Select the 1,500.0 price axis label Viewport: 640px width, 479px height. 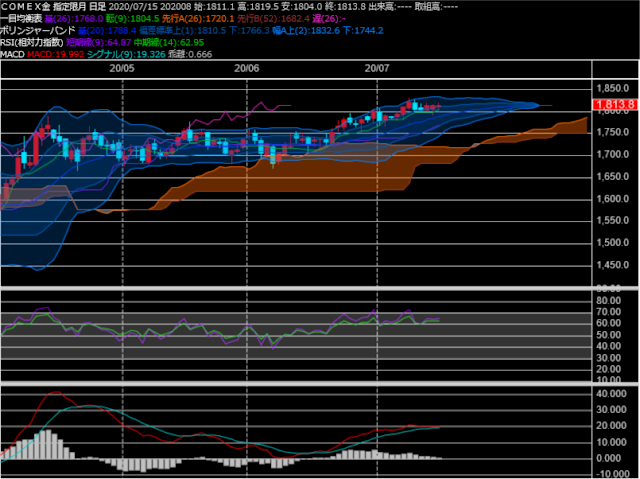pos(613,242)
